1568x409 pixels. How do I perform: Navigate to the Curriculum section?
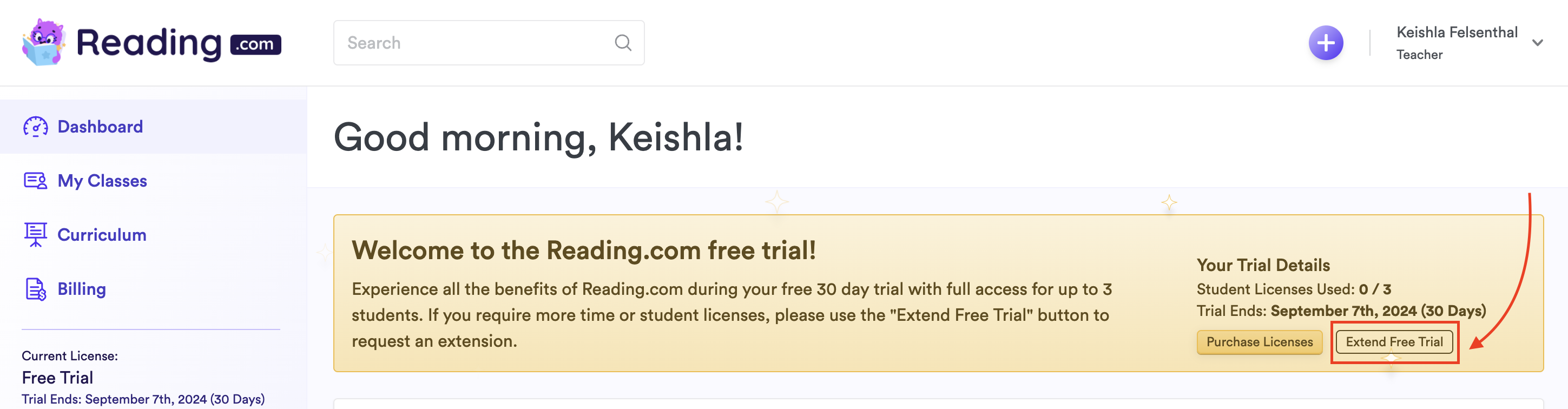coord(102,235)
